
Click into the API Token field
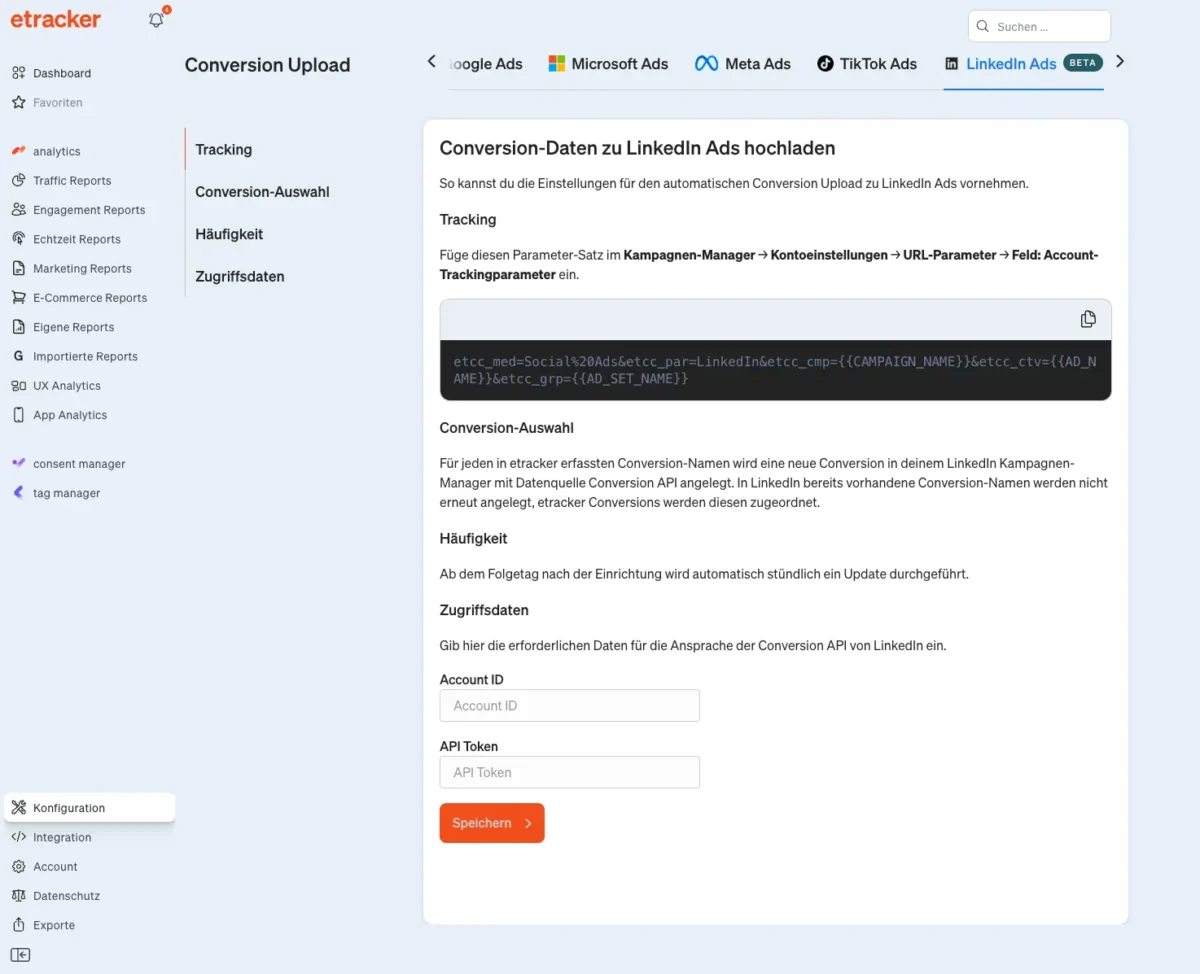coord(569,772)
